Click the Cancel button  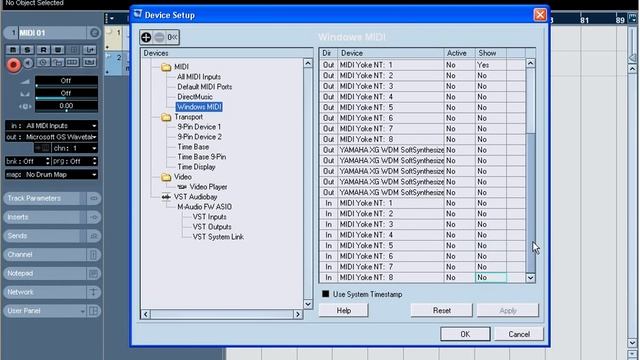point(519,334)
